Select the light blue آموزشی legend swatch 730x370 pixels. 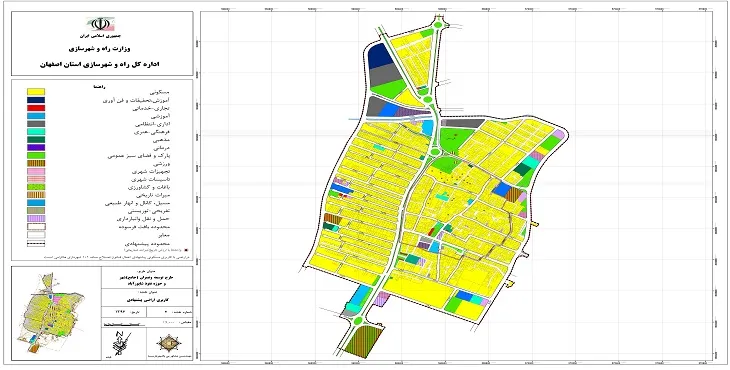tap(36, 116)
